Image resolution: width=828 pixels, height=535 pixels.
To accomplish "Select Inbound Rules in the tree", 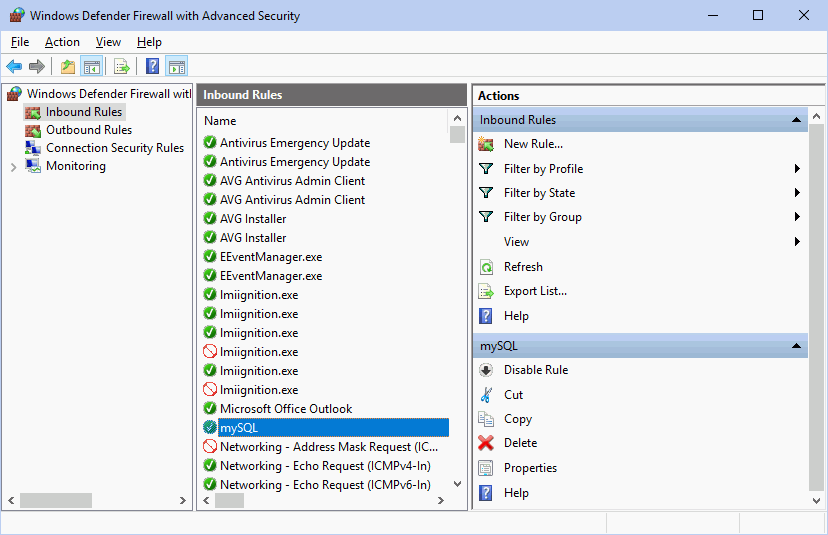I will pos(84,112).
